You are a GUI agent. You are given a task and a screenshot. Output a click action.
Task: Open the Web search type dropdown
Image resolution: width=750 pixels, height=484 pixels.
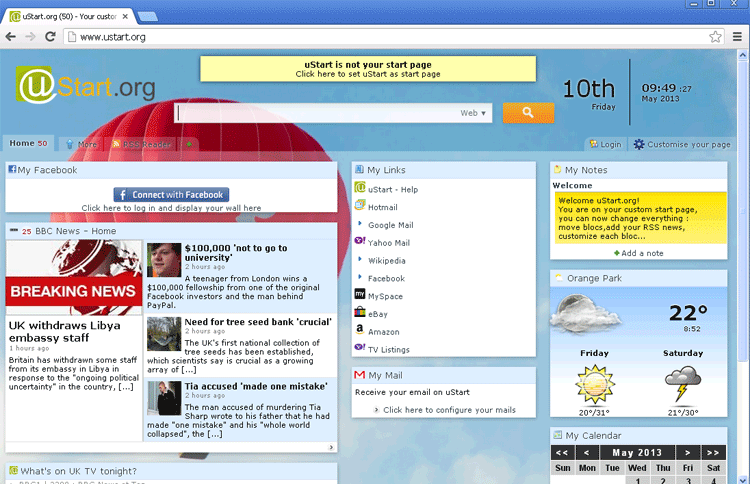473,113
